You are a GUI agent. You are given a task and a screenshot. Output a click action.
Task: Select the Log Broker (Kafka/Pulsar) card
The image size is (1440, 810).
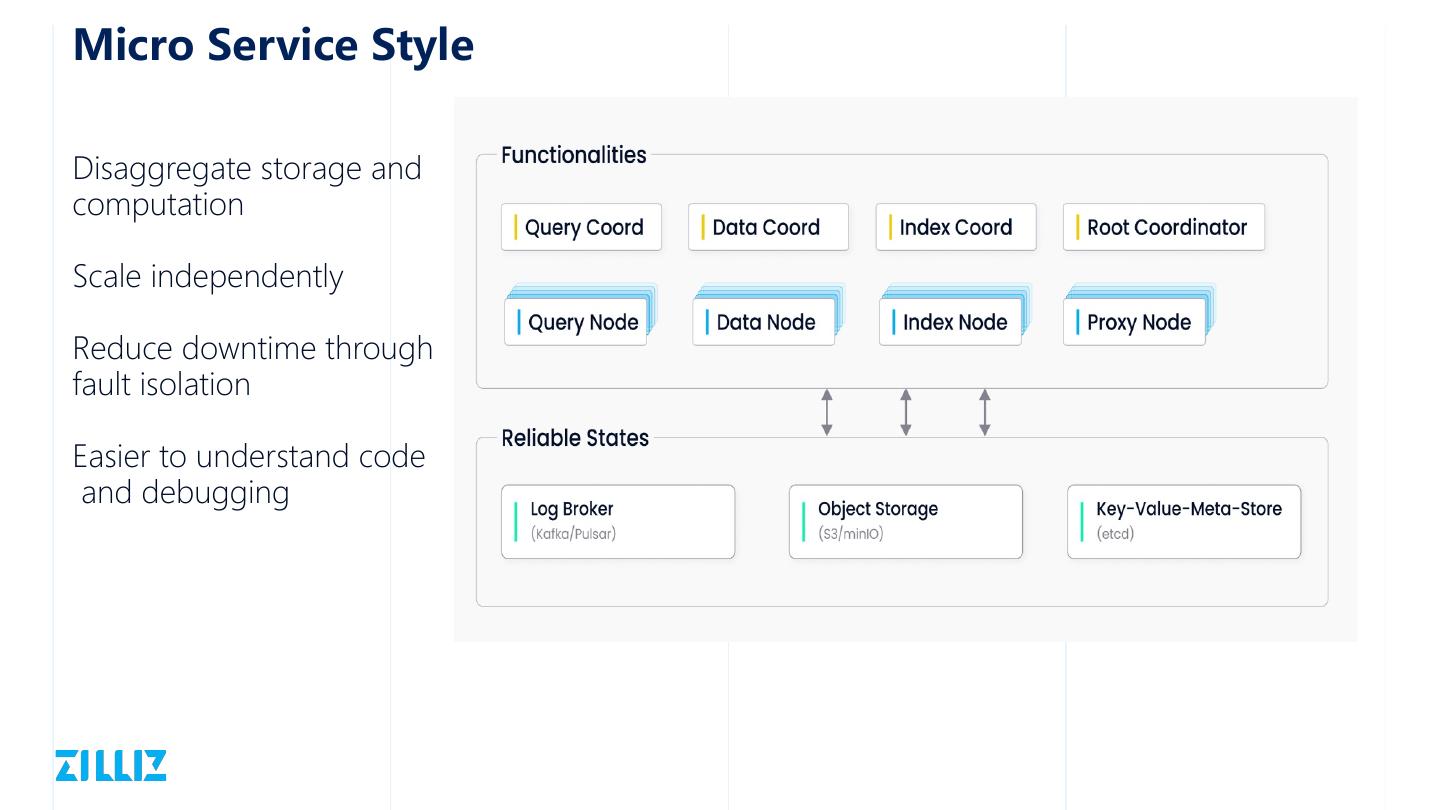point(618,522)
